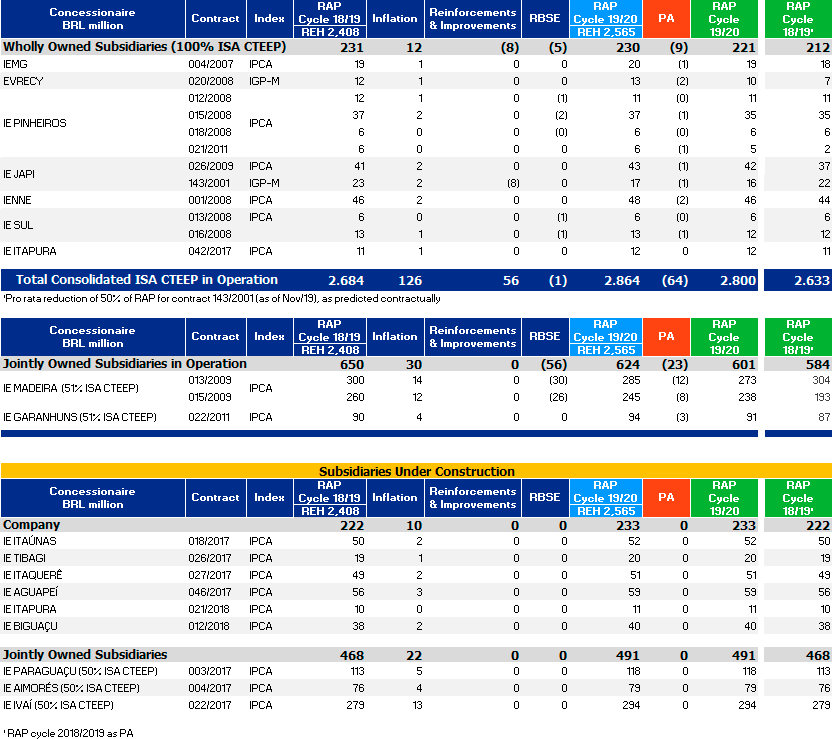Select the Wholly Owned Subsidiaries (100% ISA CTEEP) heading
Image resolution: width=832 pixels, height=739 pixels.
click(x=144, y=47)
